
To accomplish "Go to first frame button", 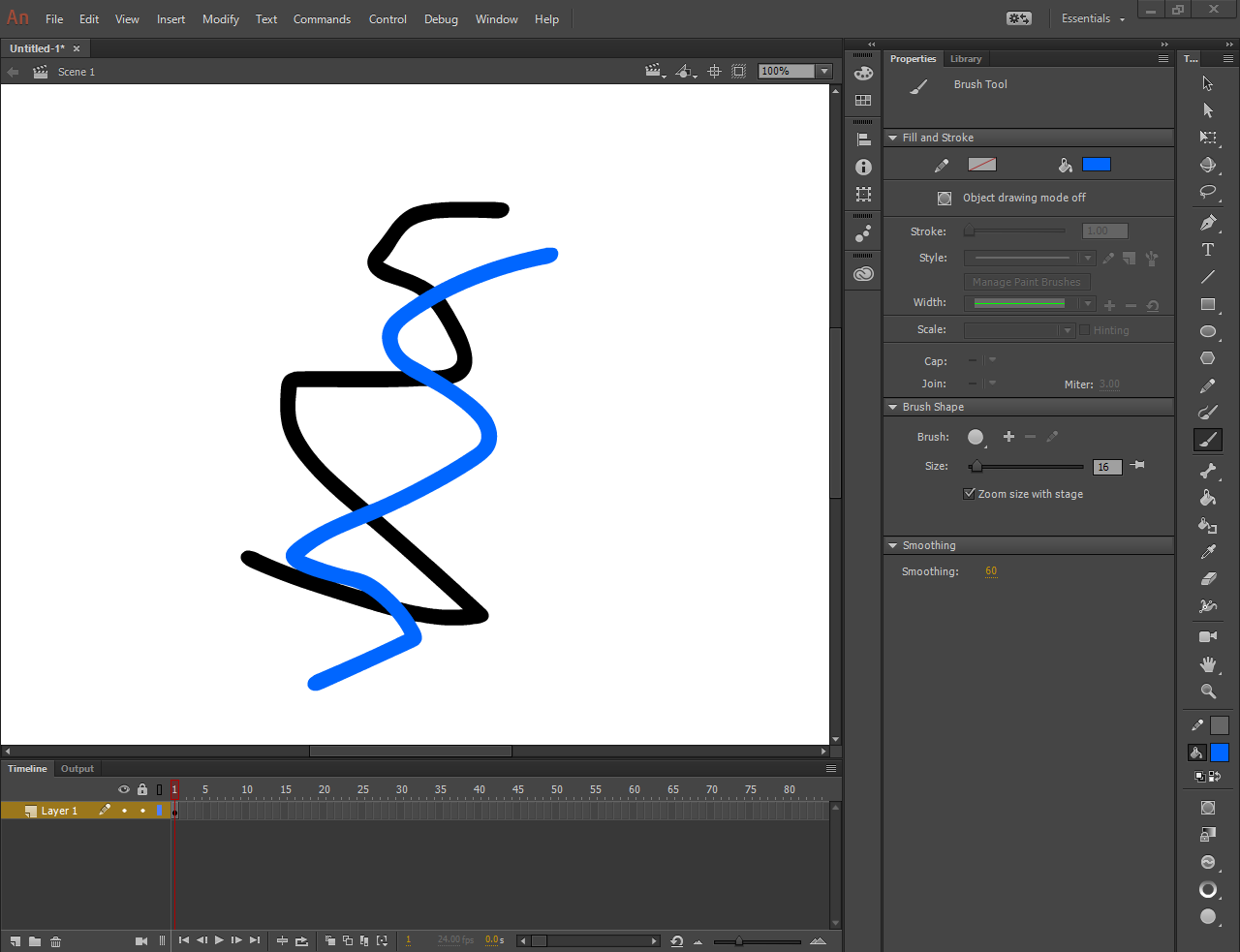I will coord(184,940).
